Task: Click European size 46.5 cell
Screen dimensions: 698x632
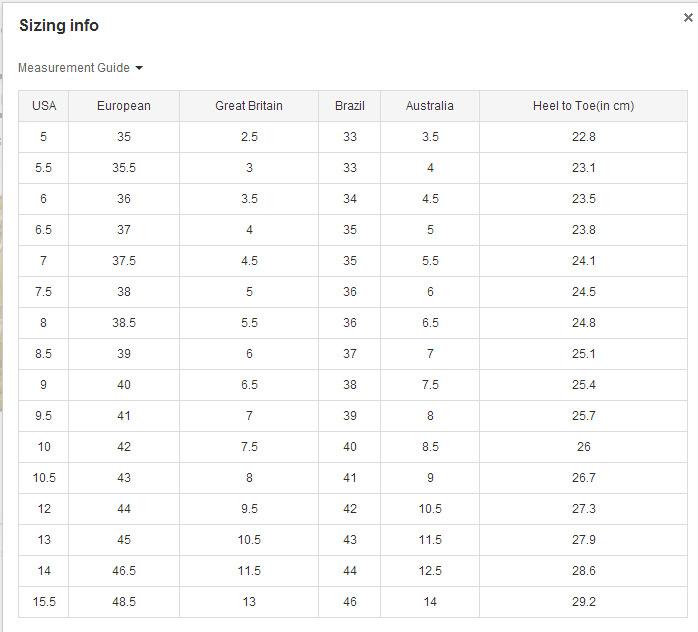Action: click(124, 571)
